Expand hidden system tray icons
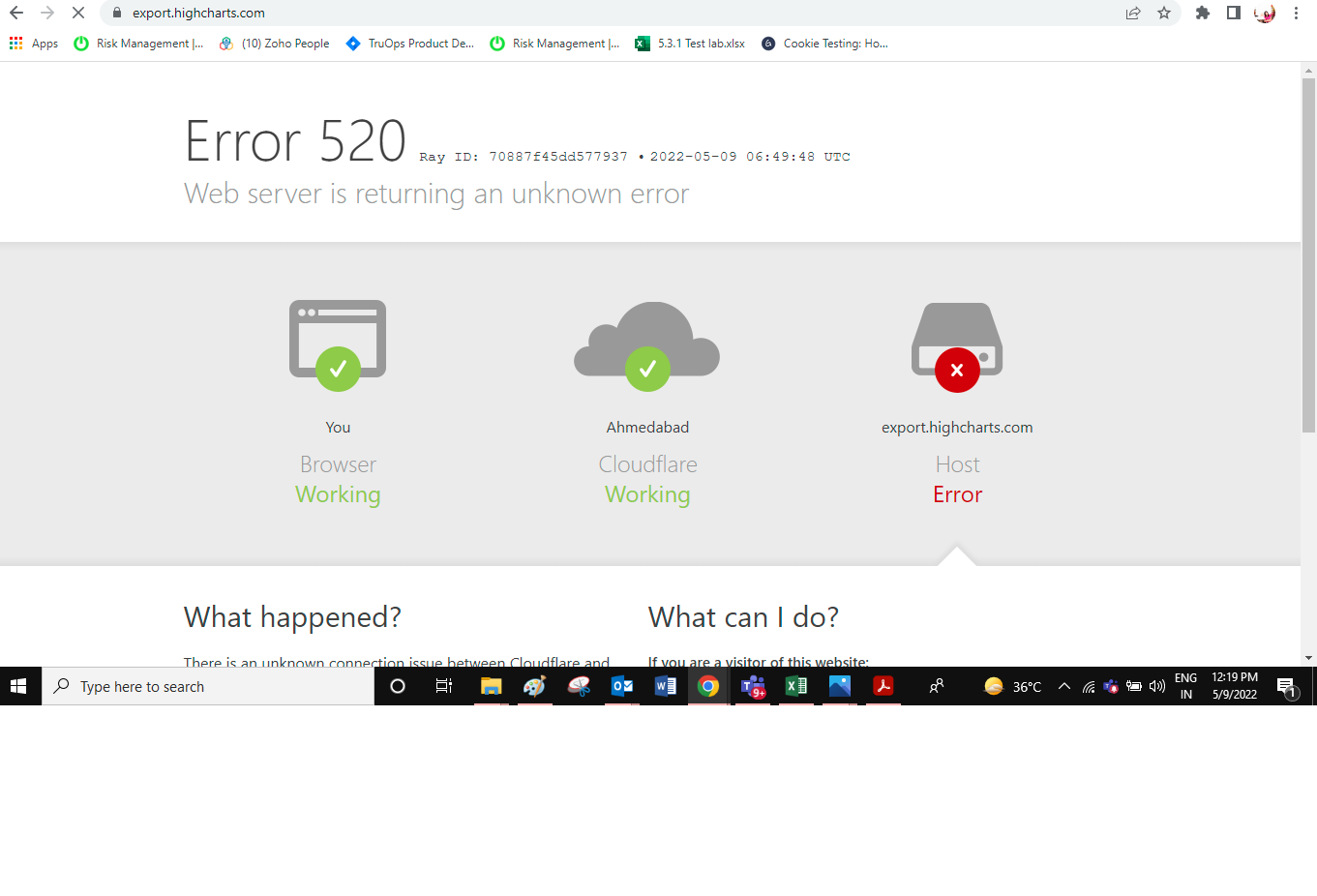 pos(1063,686)
